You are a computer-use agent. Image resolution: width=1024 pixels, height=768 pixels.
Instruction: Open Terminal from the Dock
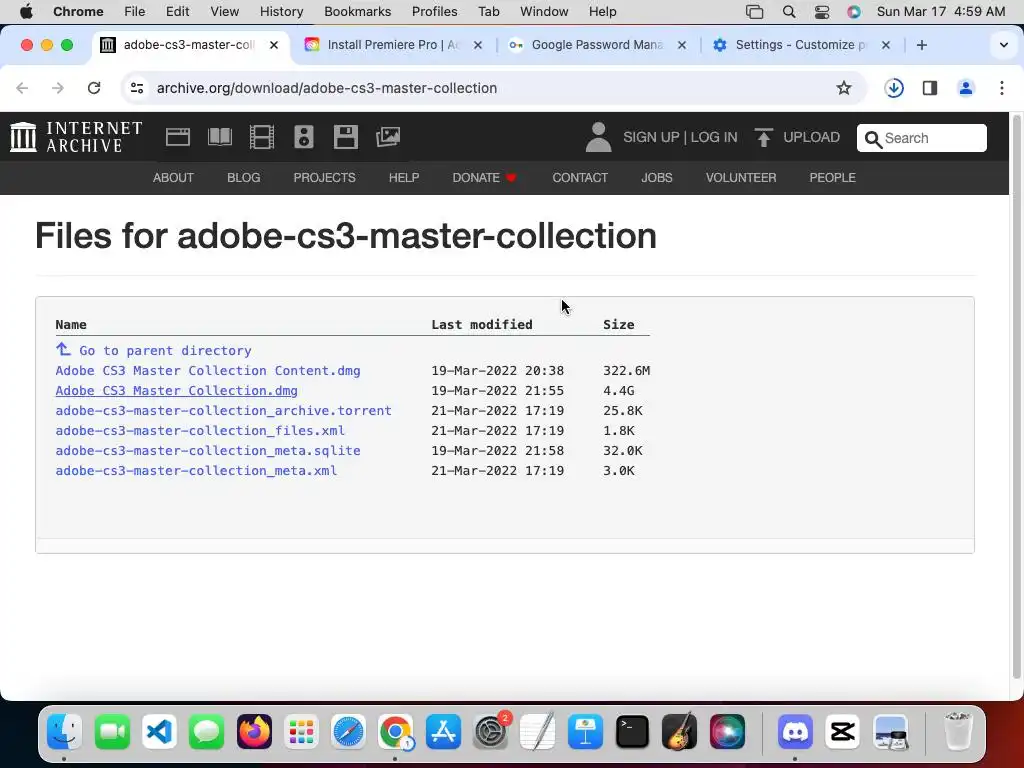pos(632,732)
